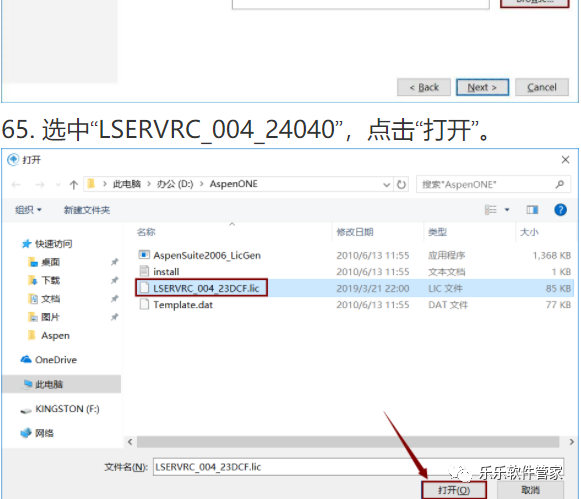This screenshot has width=581, height=499.
Task: Click the Forward navigation arrow
Action: coord(40,184)
